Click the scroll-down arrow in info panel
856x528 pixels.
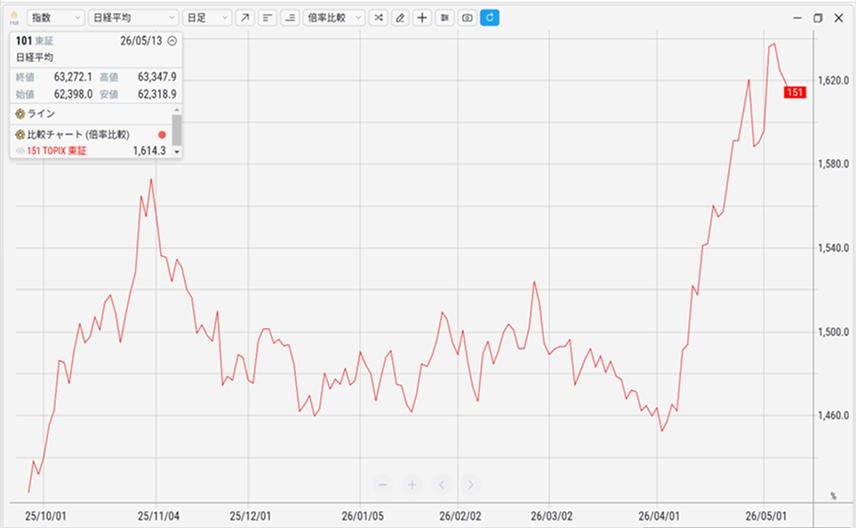[x=176, y=152]
